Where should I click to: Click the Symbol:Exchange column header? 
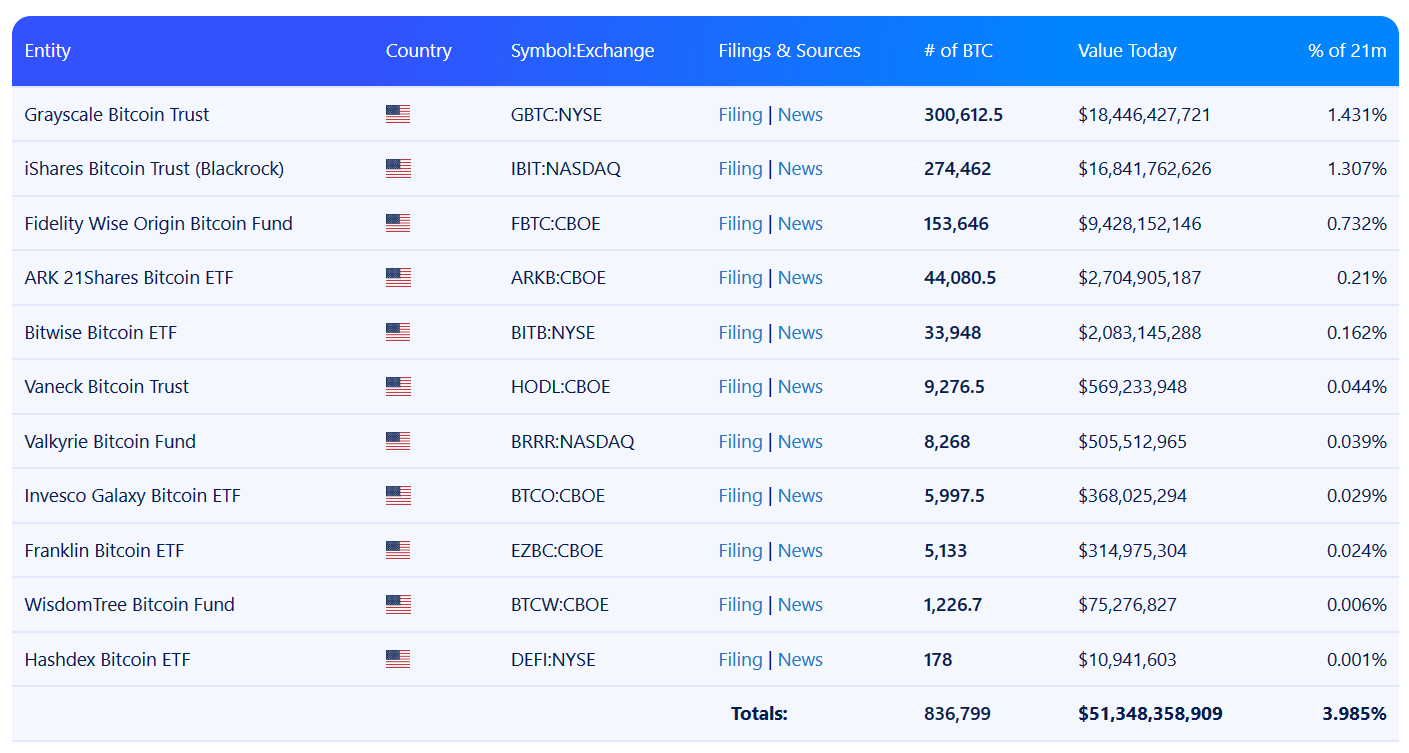[x=582, y=51]
